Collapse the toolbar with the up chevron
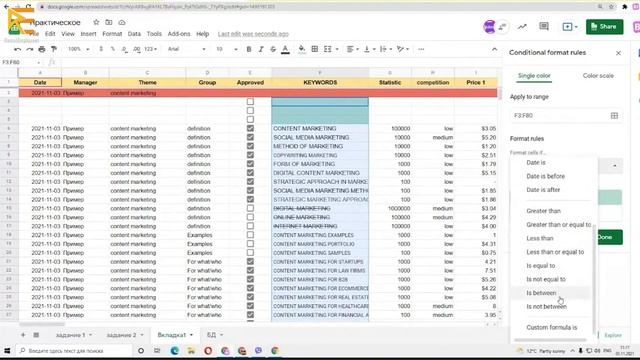 point(494,49)
